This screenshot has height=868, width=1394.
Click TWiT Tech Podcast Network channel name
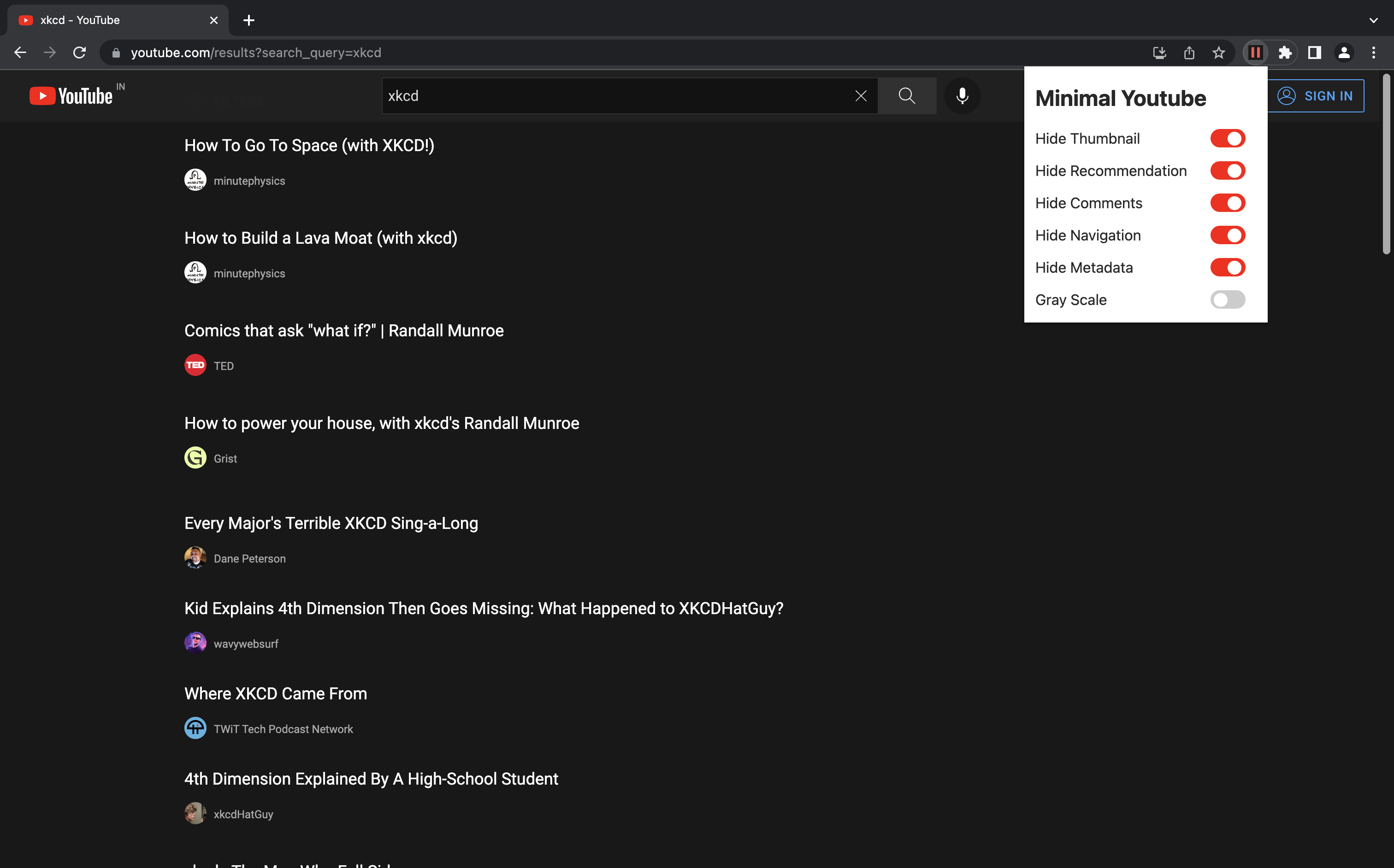283,728
